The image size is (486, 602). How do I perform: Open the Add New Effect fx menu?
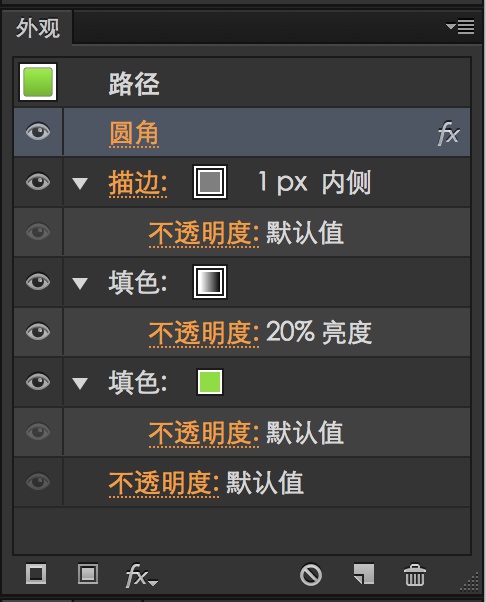(x=141, y=576)
